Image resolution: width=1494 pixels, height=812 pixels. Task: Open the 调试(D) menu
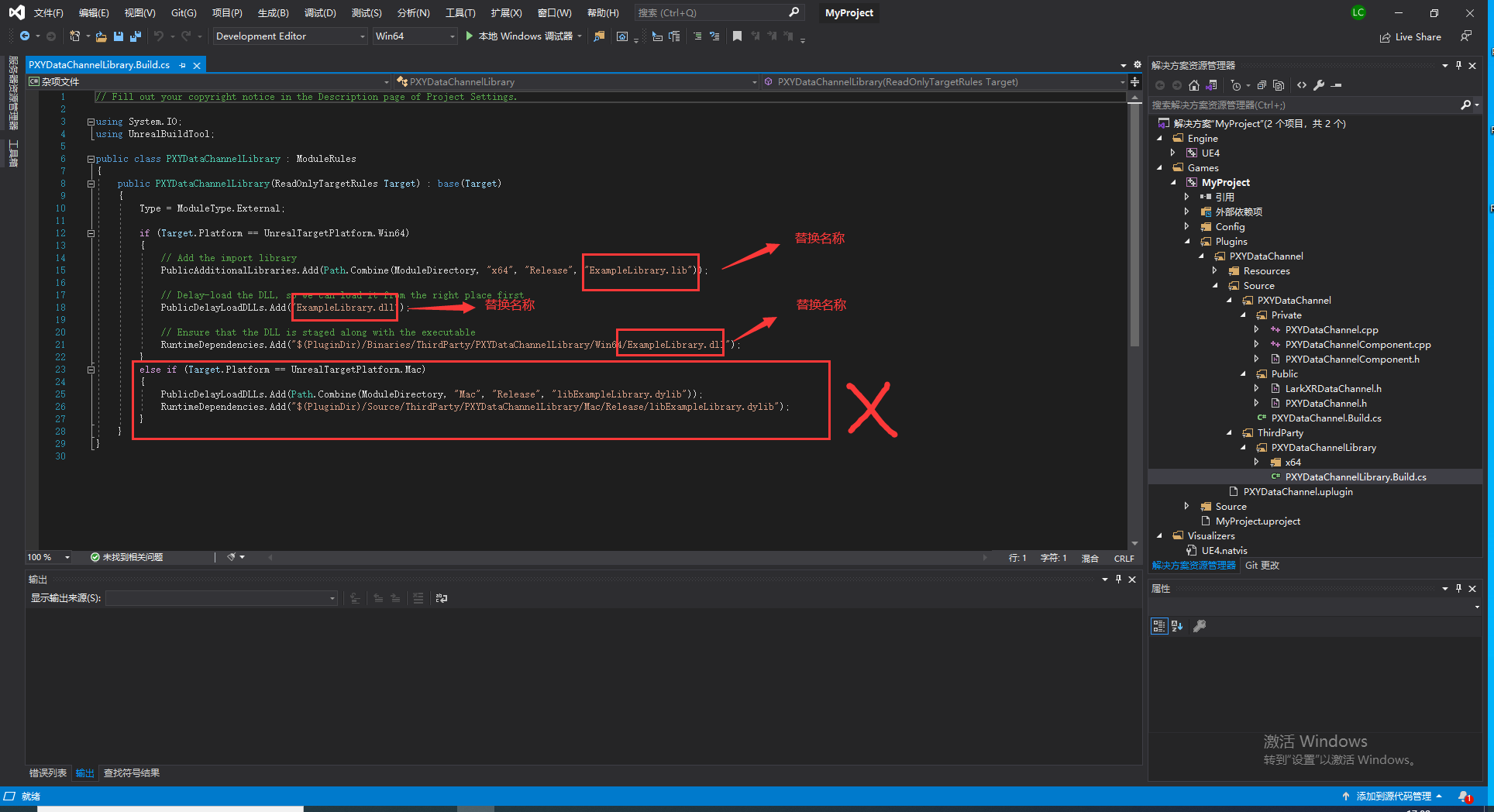[x=320, y=13]
